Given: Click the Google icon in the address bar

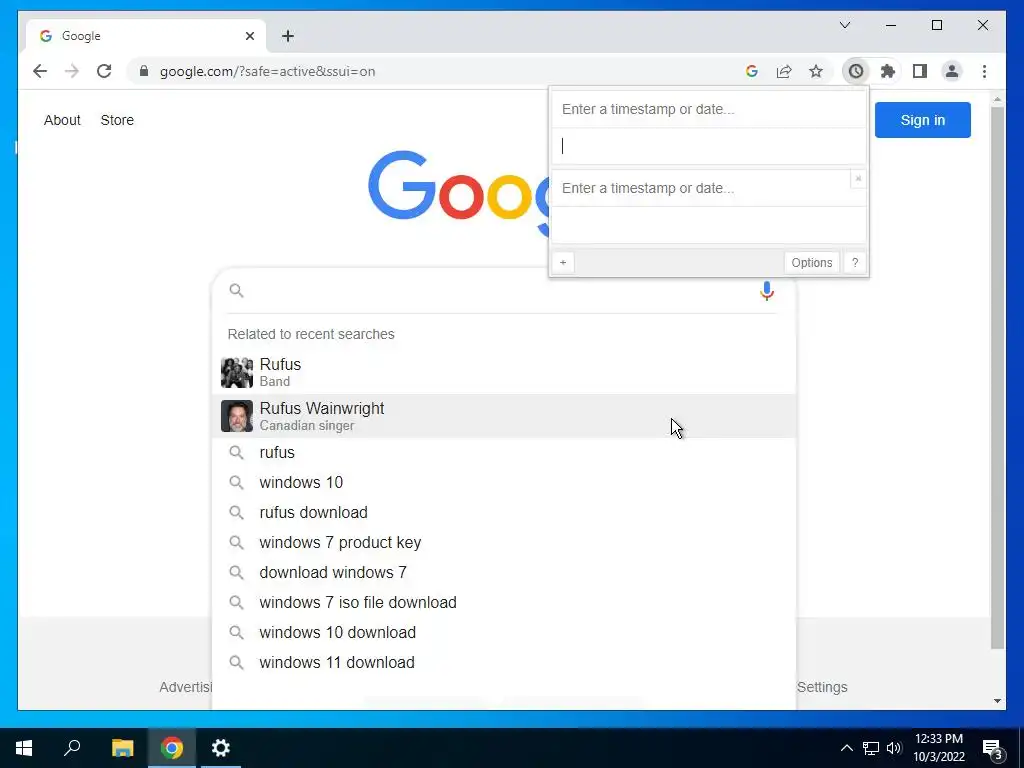Looking at the screenshot, I should [752, 71].
